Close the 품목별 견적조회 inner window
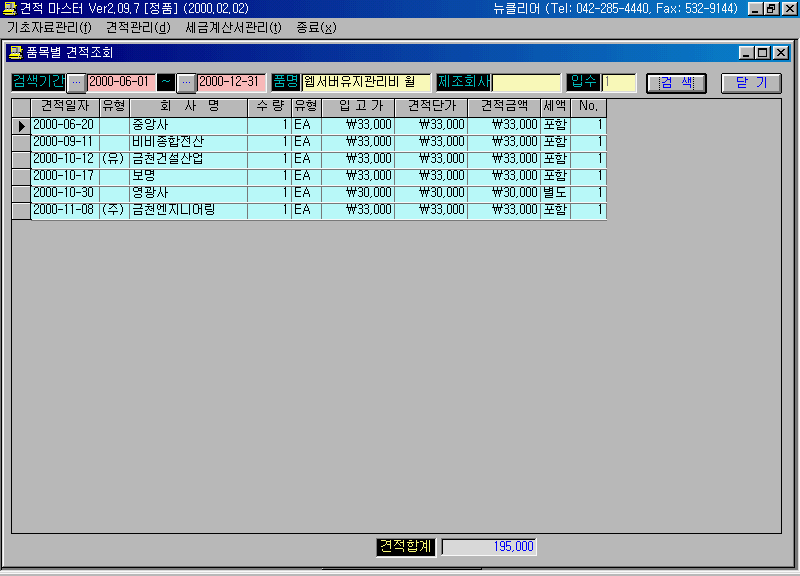The width and height of the screenshot is (800, 576). click(x=781, y=53)
